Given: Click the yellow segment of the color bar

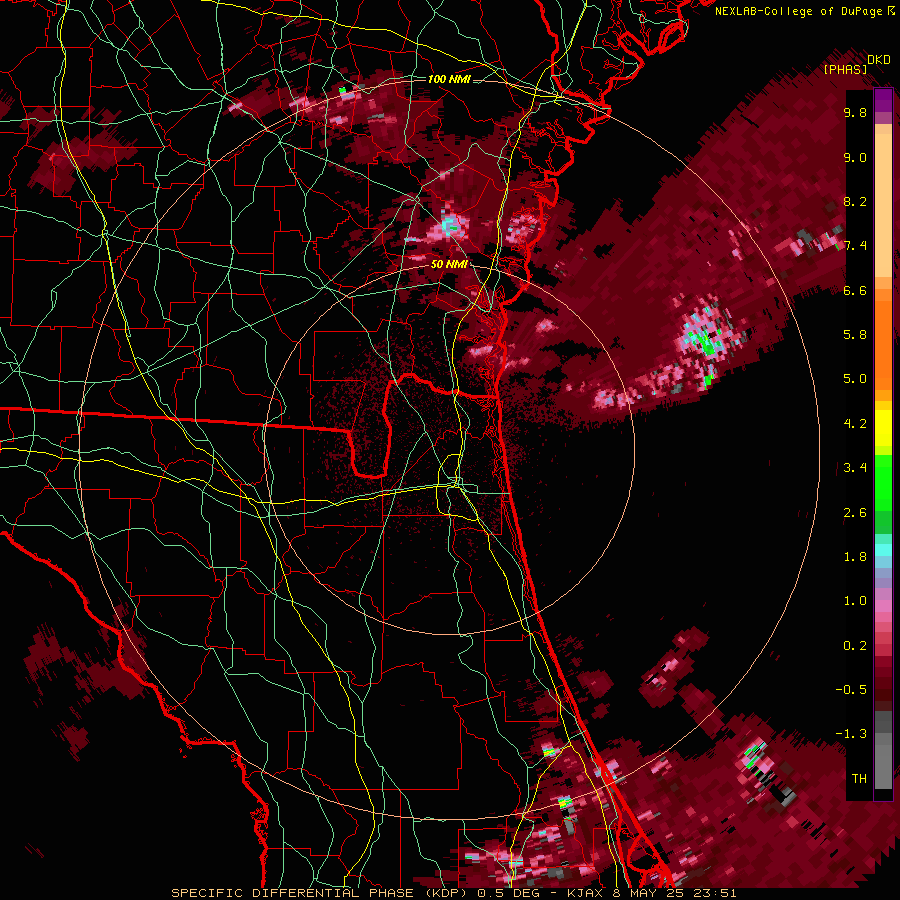Looking at the screenshot, I should click(883, 428).
